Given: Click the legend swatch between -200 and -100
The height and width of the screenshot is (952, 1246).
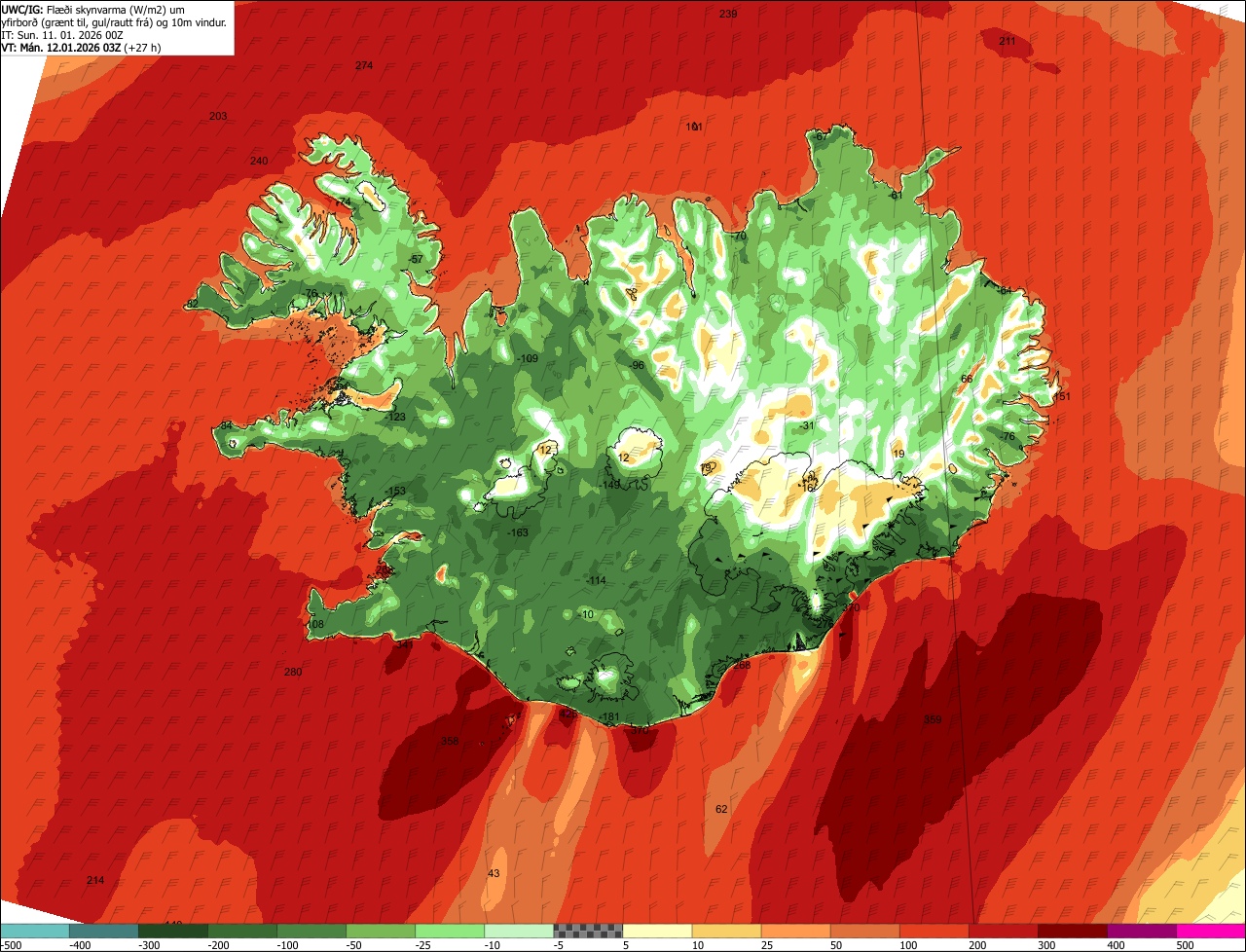Looking at the screenshot, I should [242, 930].
